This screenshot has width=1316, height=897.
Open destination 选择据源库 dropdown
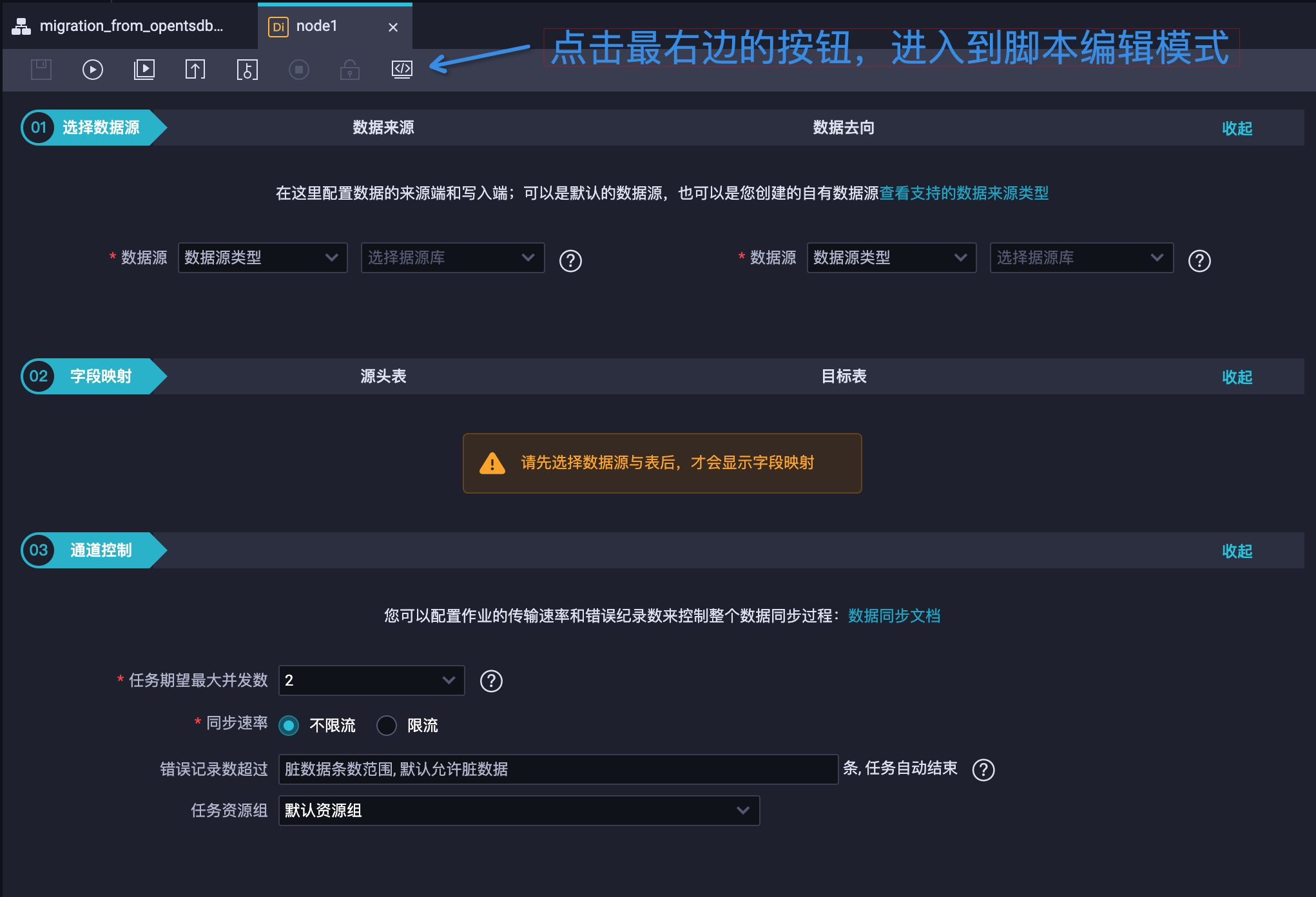pyautogui.click(x=1082, y=258)
